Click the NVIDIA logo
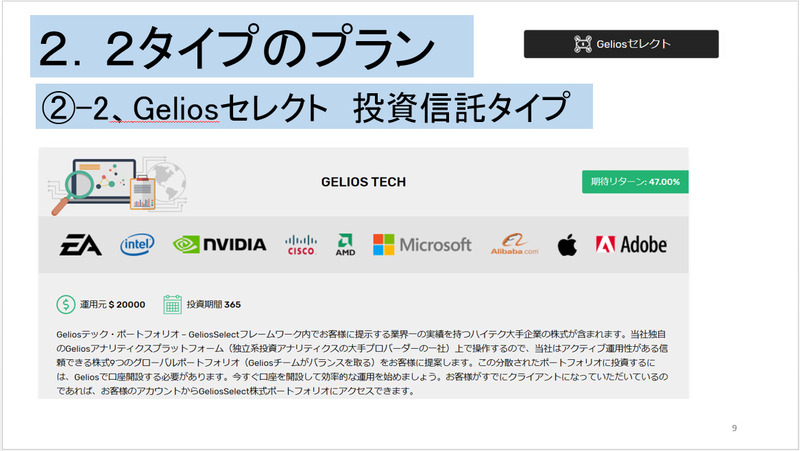The height and width of the screenshot is (451, 800). [219, 245]
